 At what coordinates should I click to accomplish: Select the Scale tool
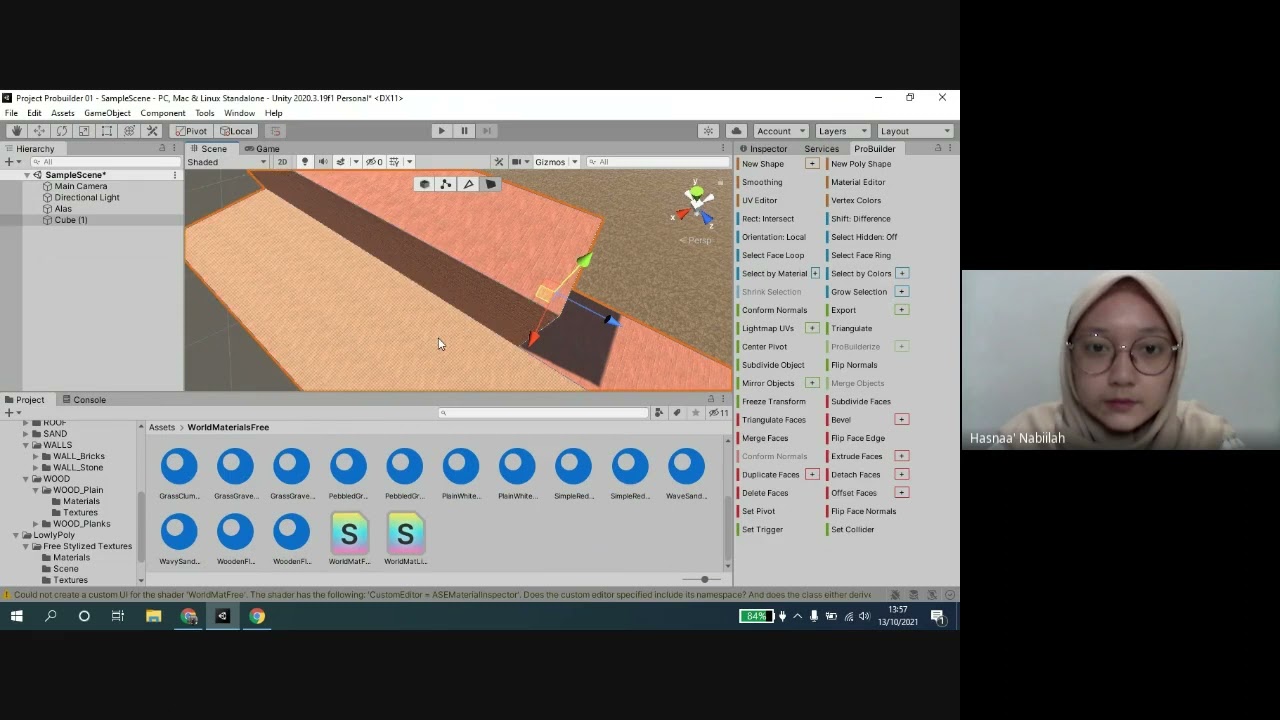click(84, 131)
